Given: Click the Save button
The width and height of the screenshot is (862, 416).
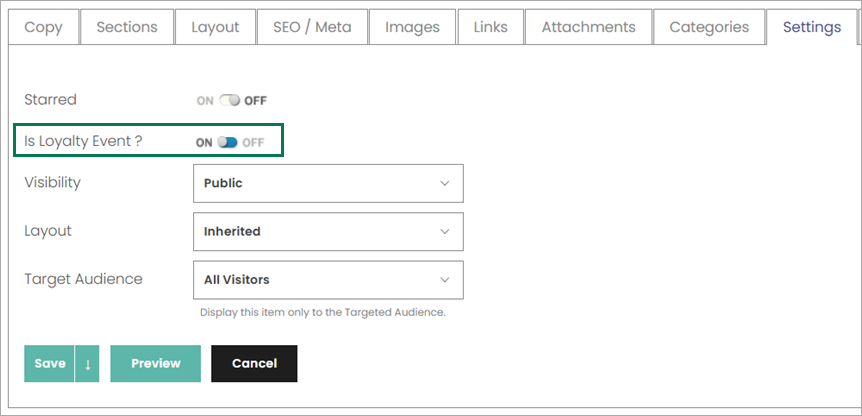Looking at the screenshot, I should tap(49, 363).
